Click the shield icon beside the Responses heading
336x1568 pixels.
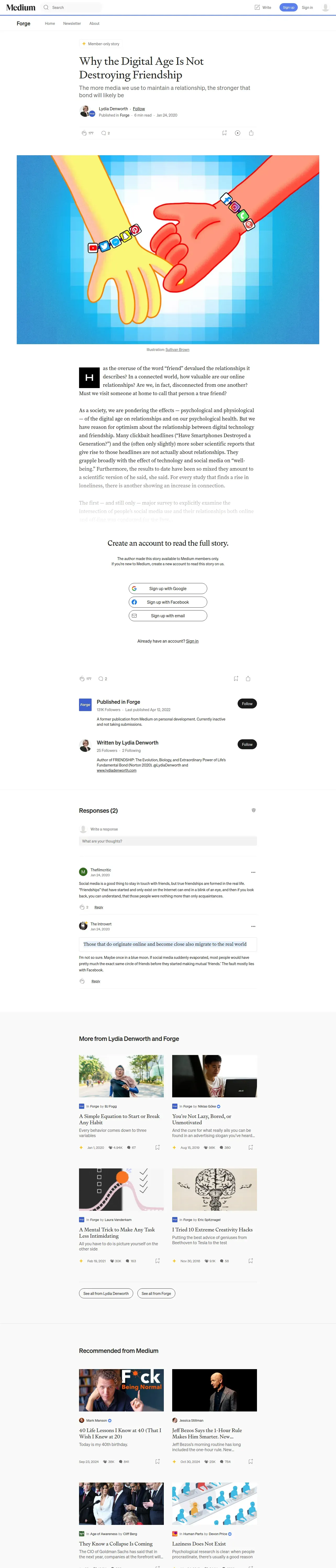[254, 810]
